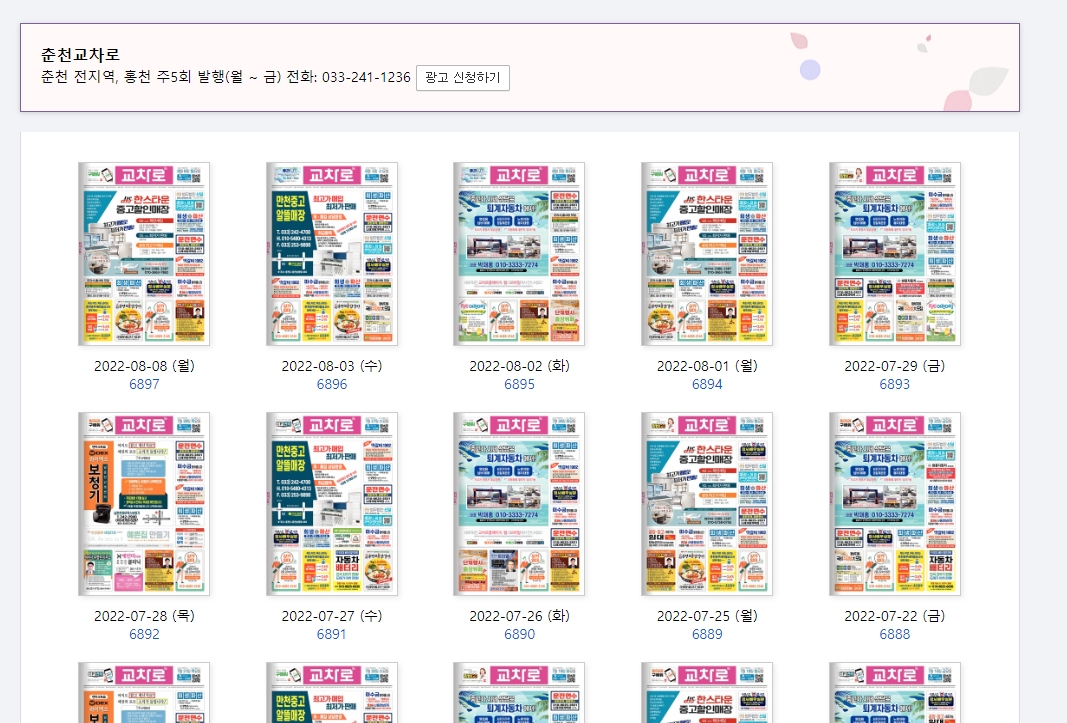
Task: Select the date text 2022-08-01 (월)
Action: coord(707,366)
